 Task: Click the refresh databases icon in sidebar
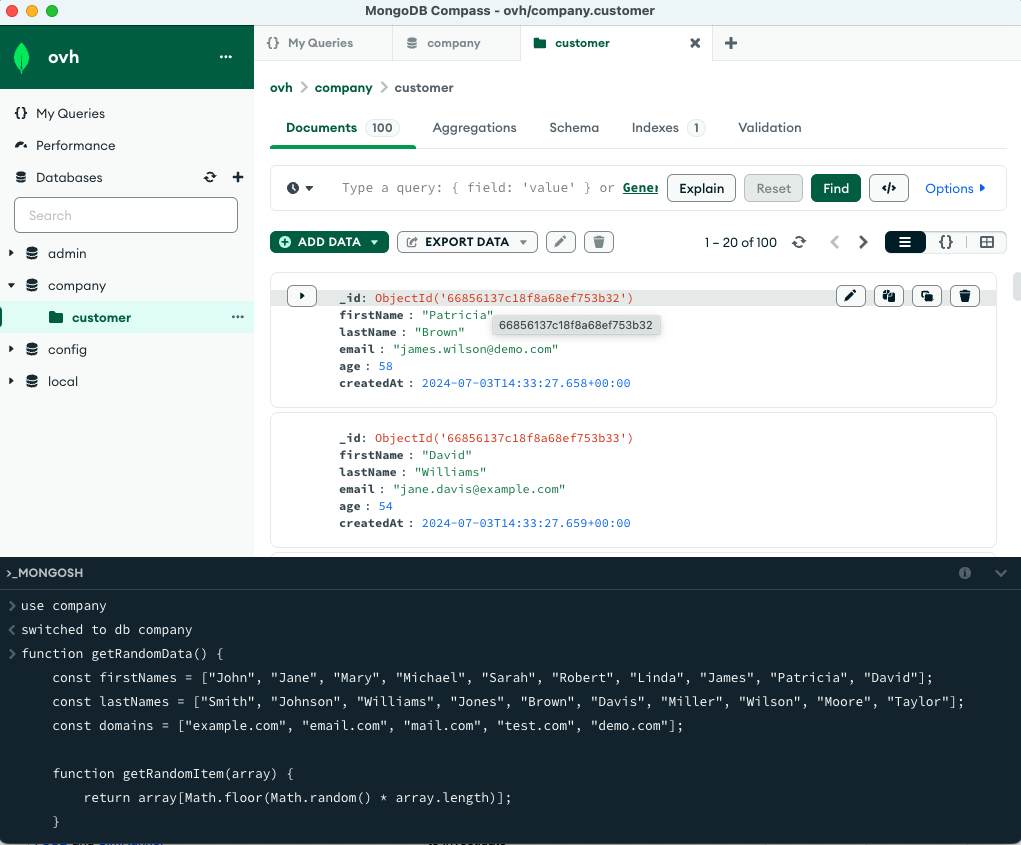coord(210,177)
